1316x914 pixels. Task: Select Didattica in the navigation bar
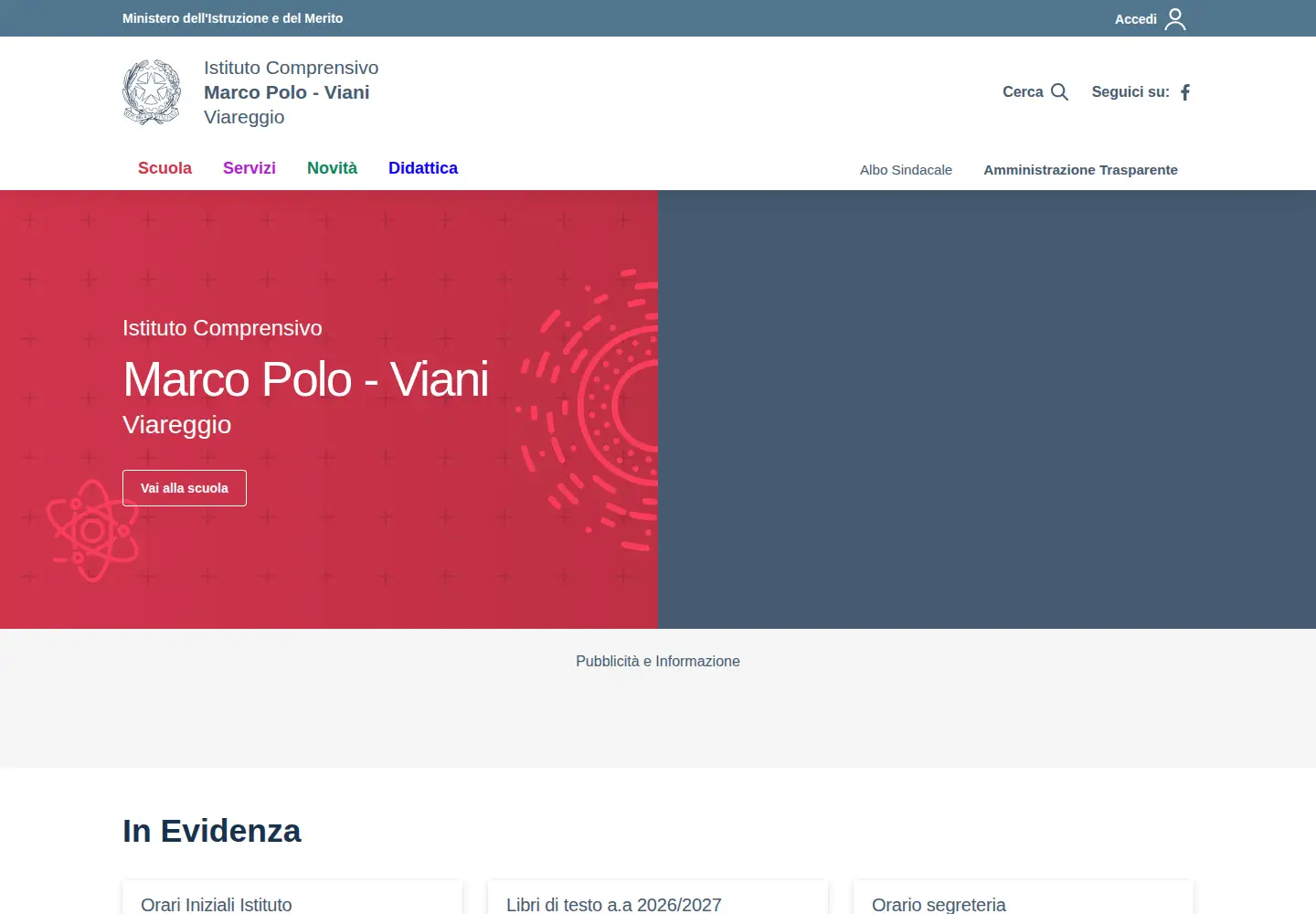[423, 168]
